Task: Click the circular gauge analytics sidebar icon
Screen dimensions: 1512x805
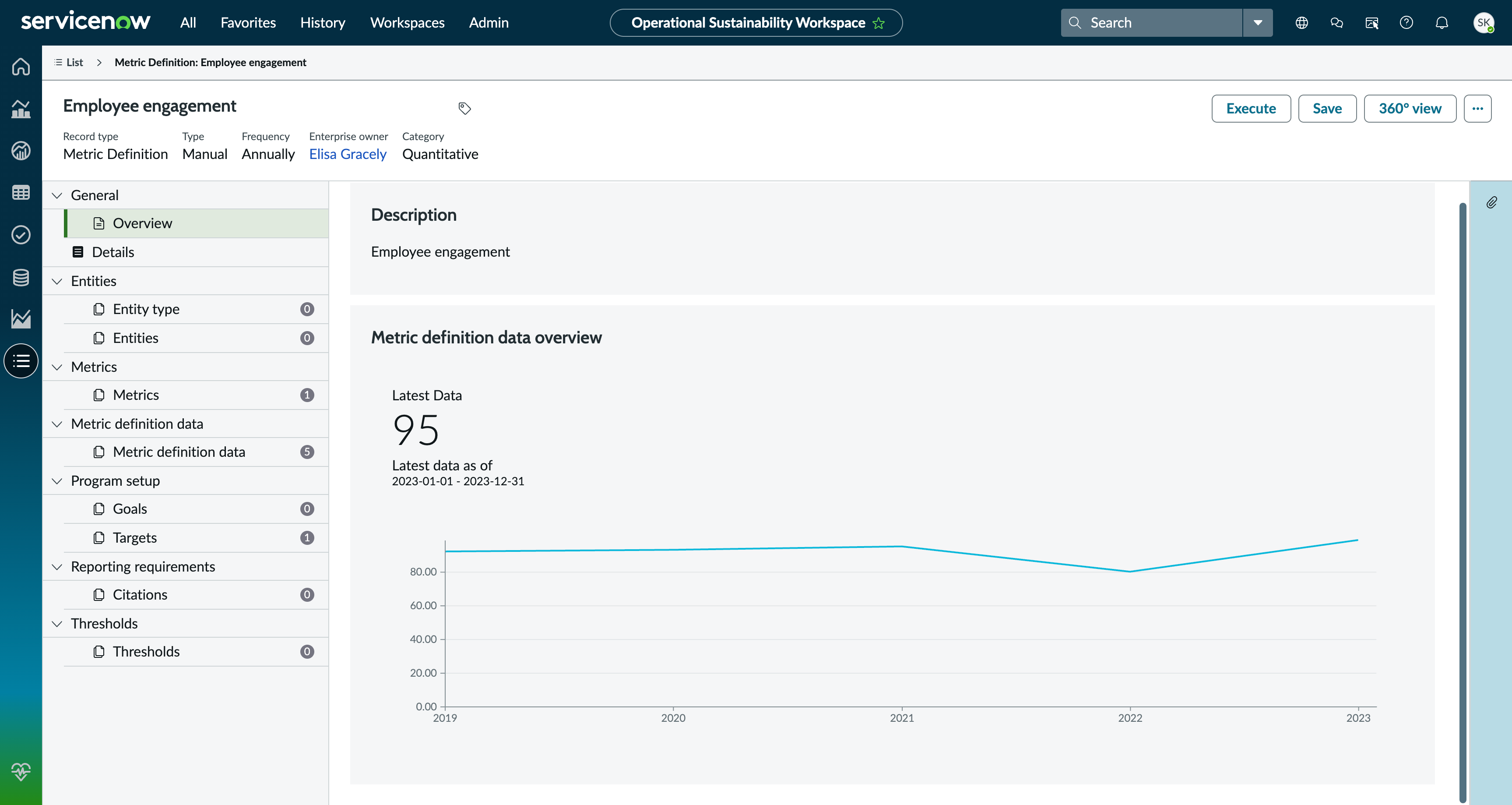Action: pyautogui.click(x=21, y=151)
